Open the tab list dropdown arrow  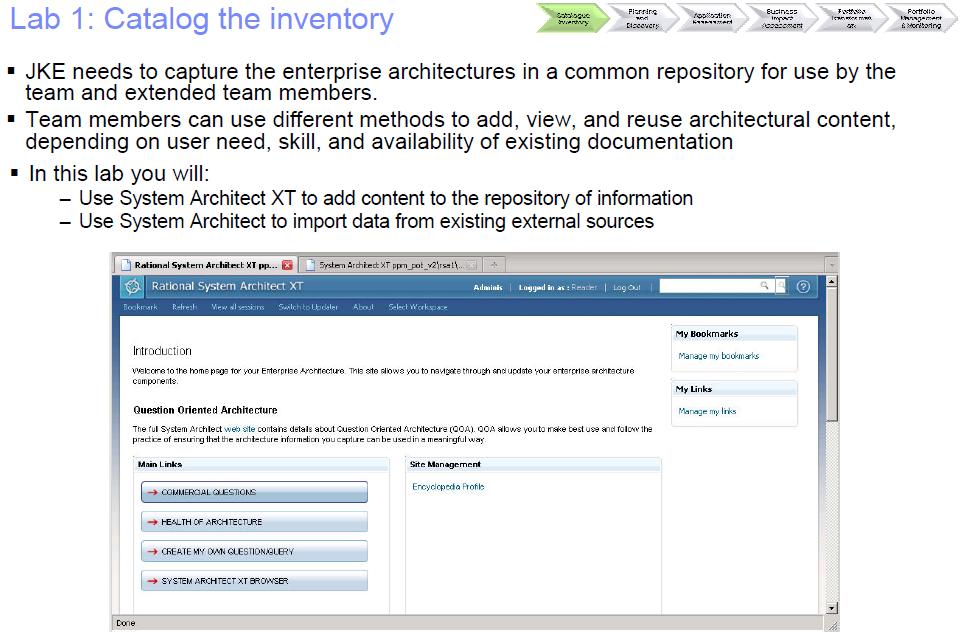831,265
